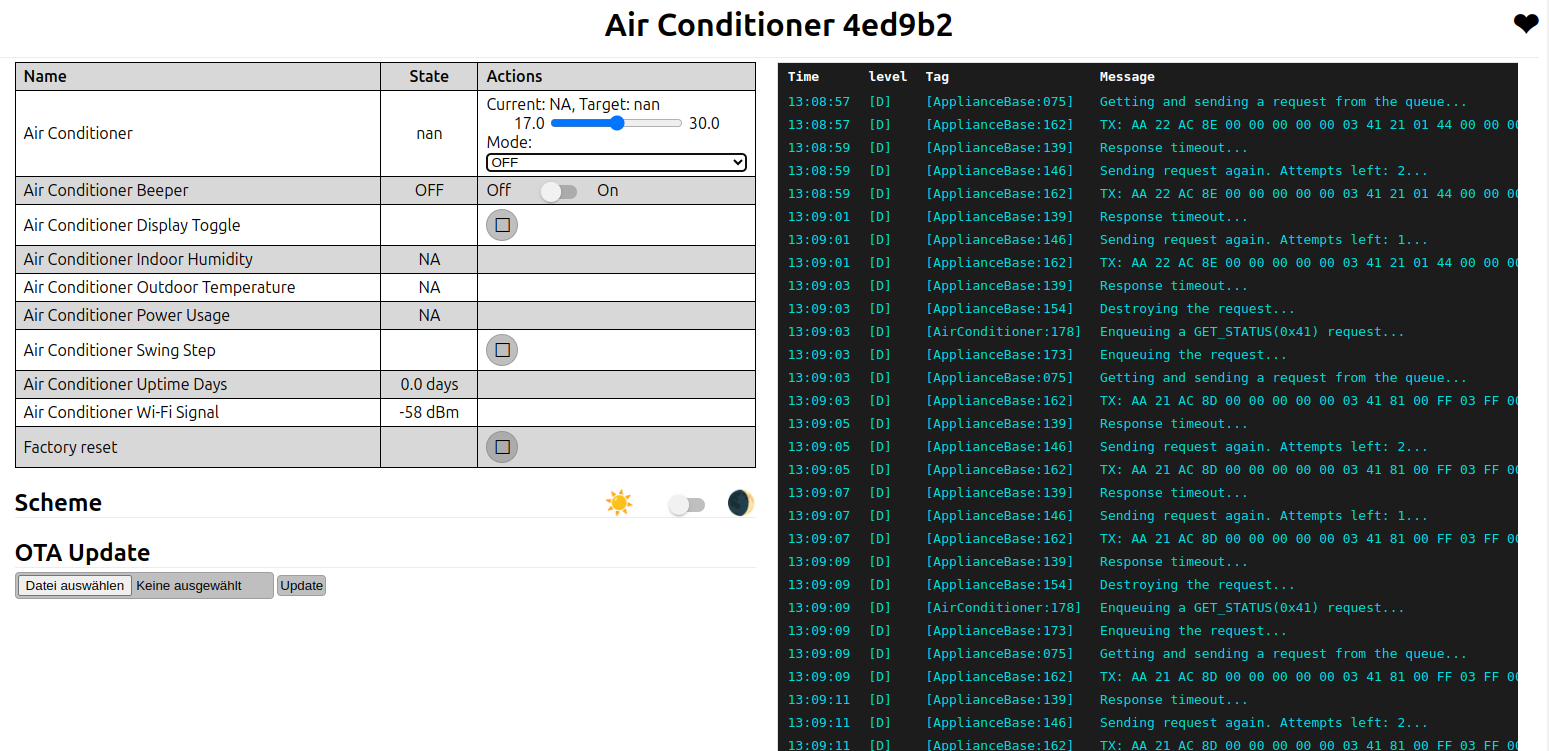The height and width of the screenshot is (751, 1549).
Task: Click the Air Conditioner Wi-Fi Signal label
Action: click(121, 412)
